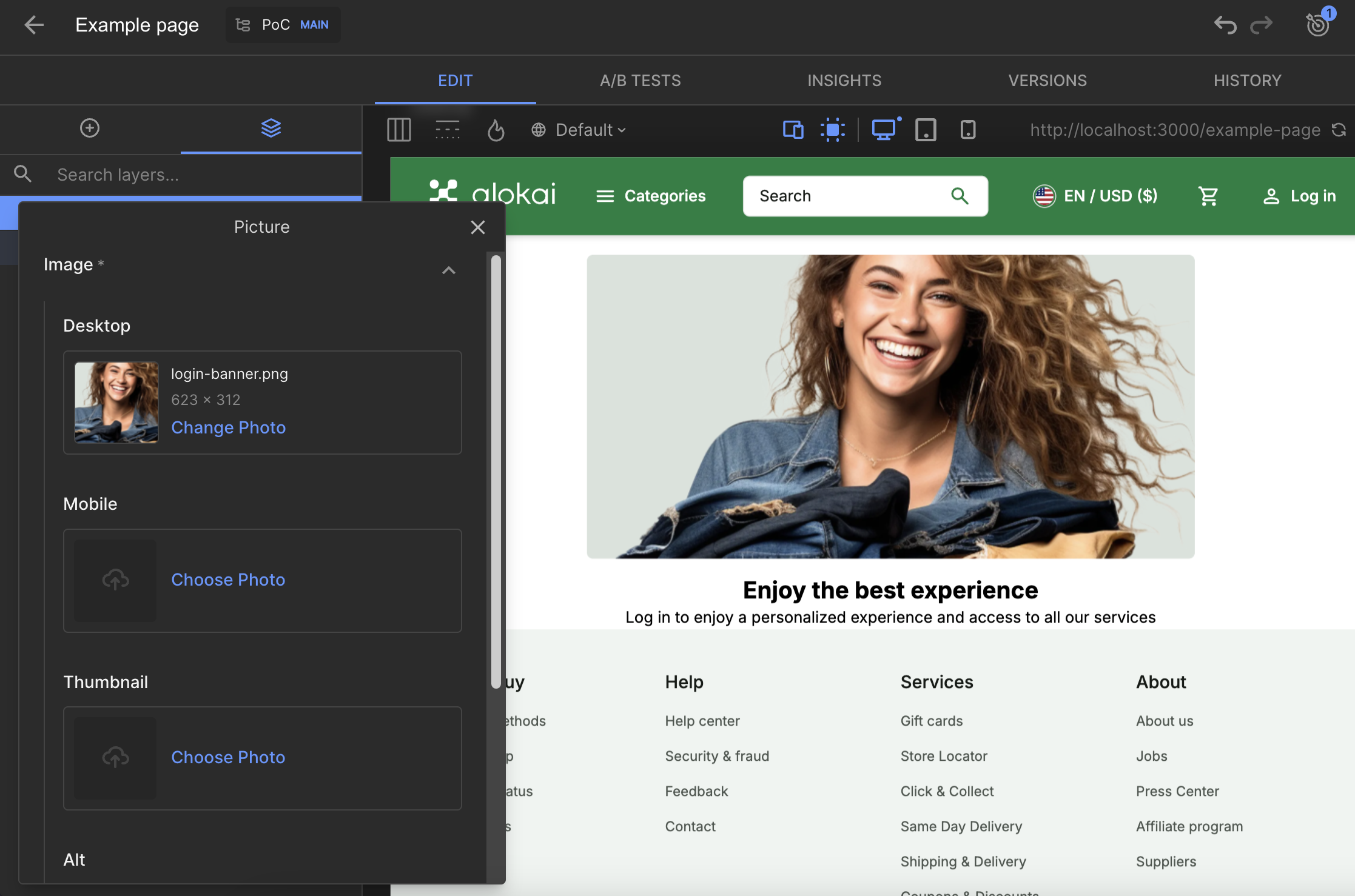Image resolution: width=1355 pixels, height=896 pixels.
Task: Open the Click & Collect link
Action: point(947,791)
